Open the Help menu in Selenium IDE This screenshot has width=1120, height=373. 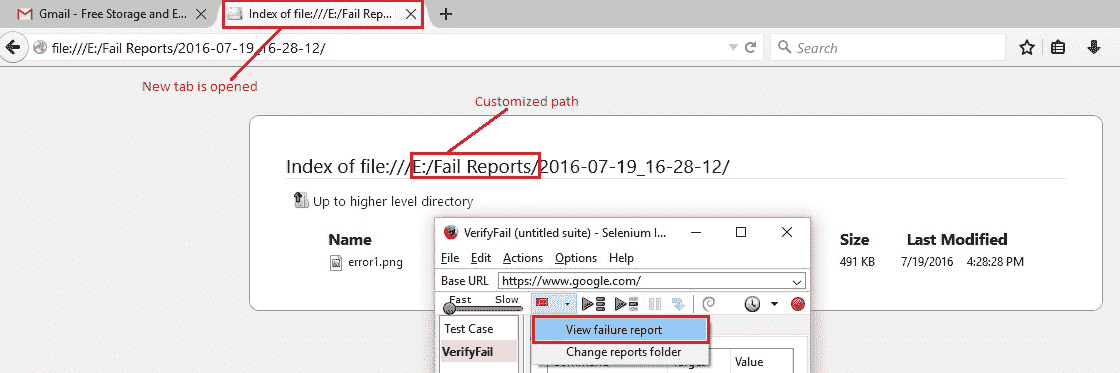621,258
